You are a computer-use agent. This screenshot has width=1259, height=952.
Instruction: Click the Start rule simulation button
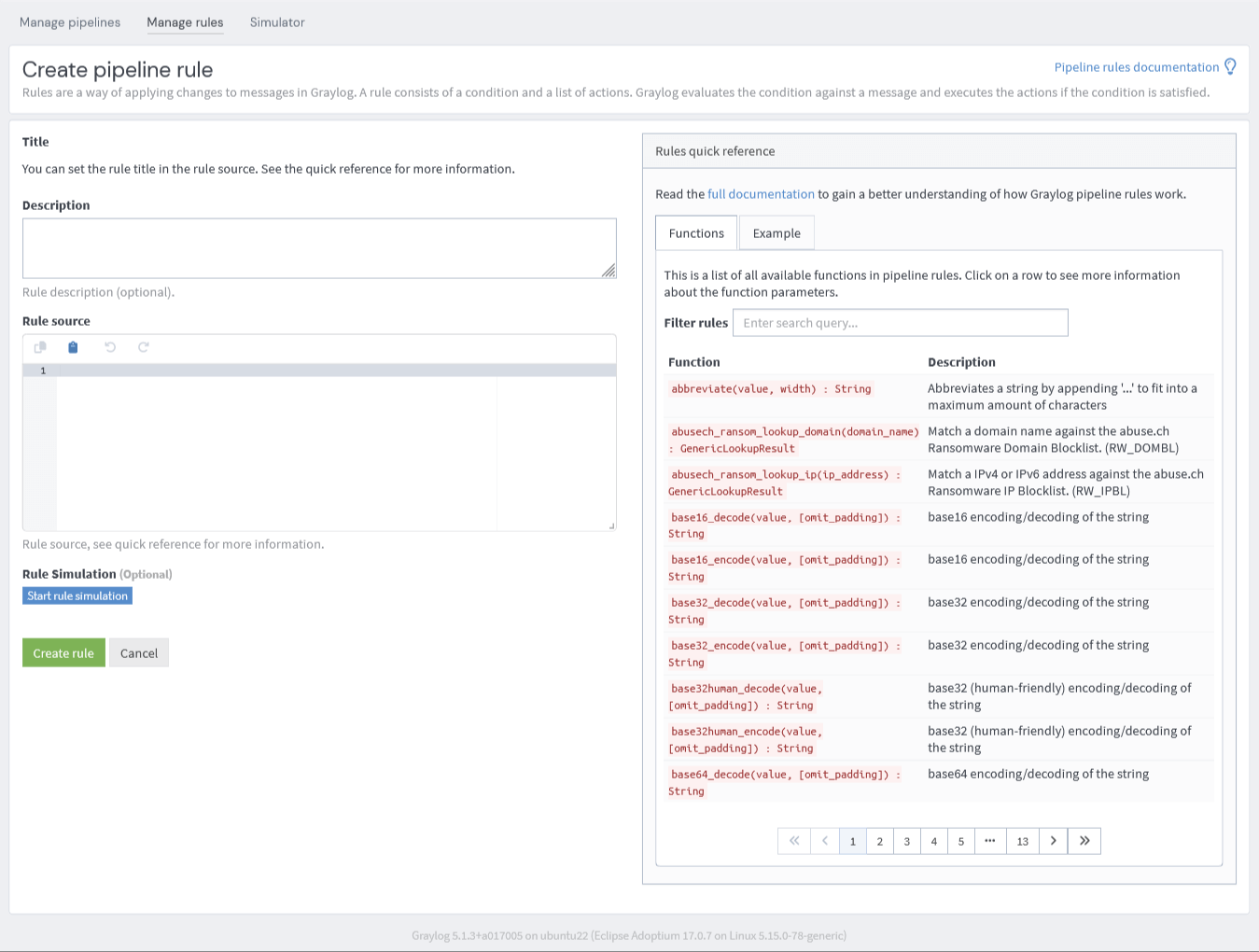pos(77,595)
